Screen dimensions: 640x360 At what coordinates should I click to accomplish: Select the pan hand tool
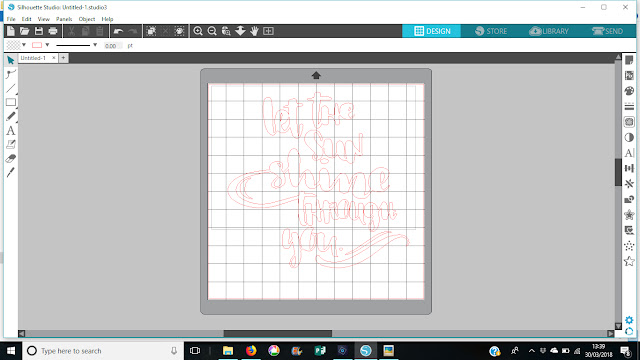pos(254,31)
